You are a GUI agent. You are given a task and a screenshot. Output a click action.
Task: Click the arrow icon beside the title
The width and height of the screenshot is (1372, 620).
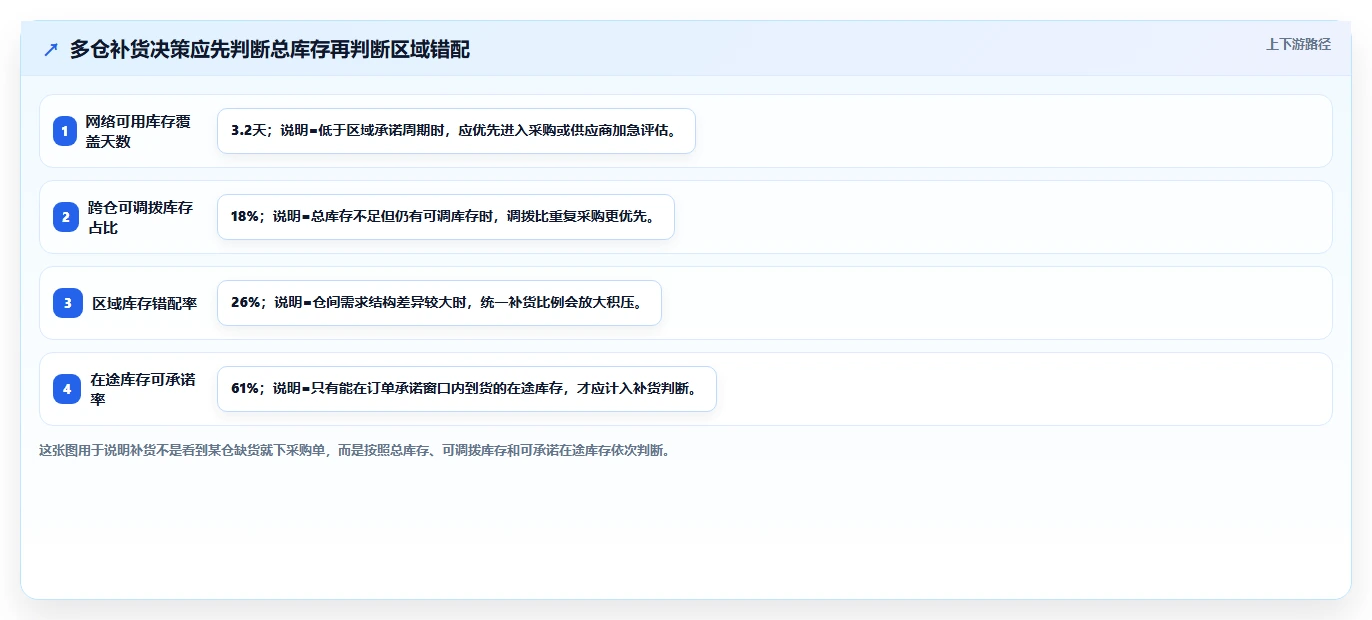click(51, 49)
